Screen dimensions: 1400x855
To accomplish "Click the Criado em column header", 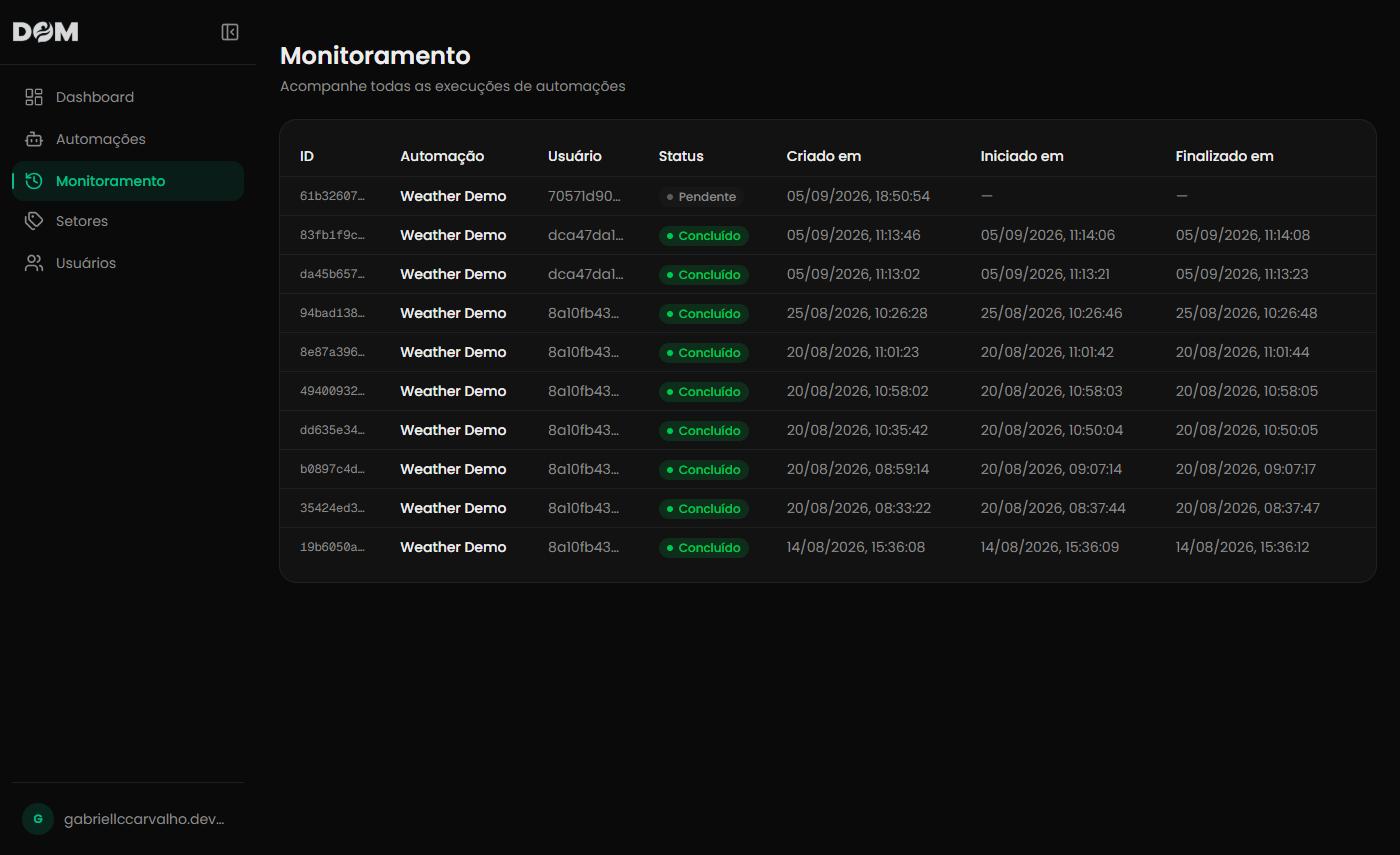I will pos(824,156).
